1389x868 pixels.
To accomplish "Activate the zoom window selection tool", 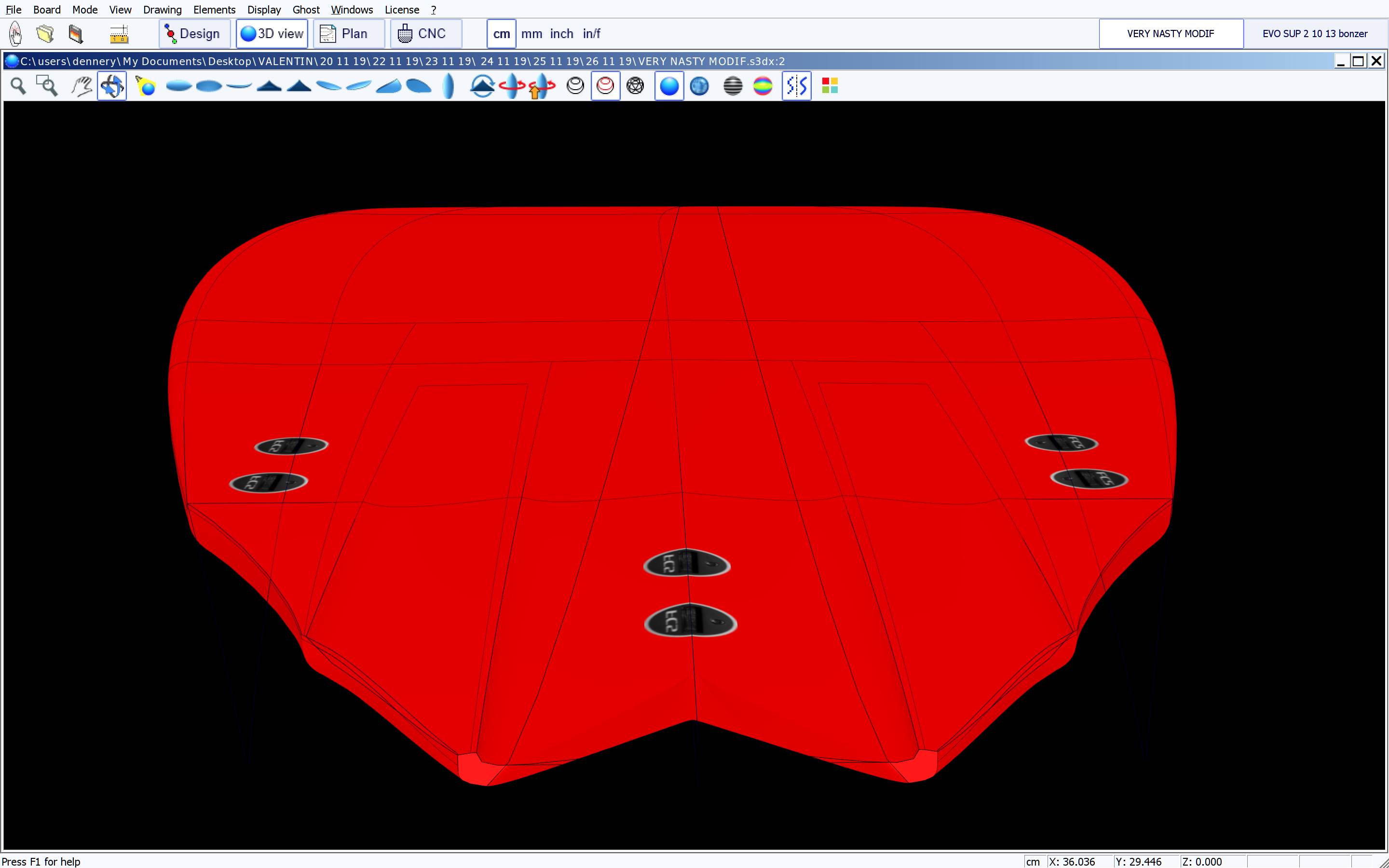I will pyautogui.click(x=47, y=86).
